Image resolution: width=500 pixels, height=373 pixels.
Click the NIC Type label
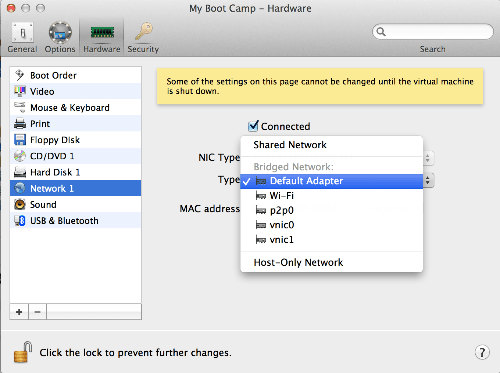[x=219, y=157]
